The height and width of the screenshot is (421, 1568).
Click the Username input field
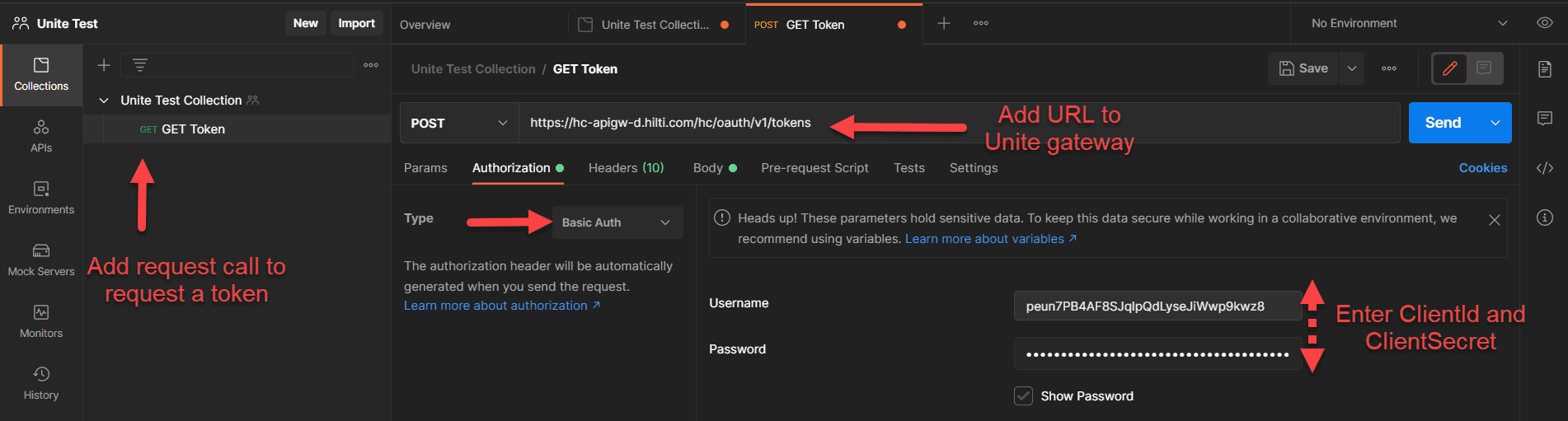click(x=1157, y=306)
